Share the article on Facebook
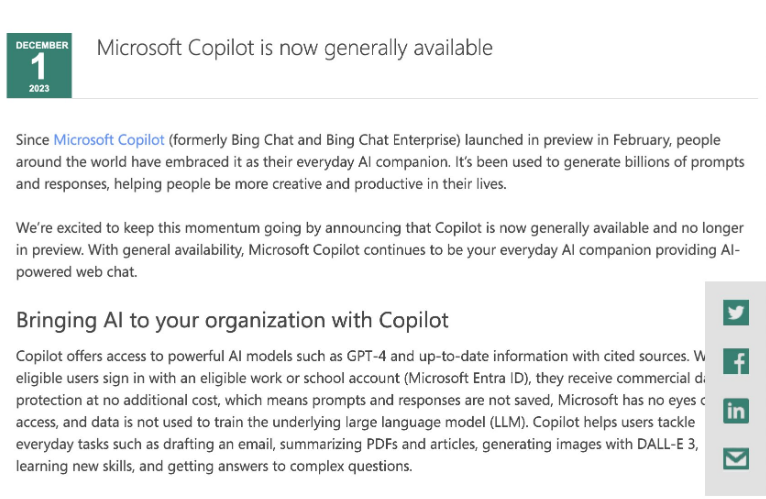This screenshot has width=766, height=499. 736,361
